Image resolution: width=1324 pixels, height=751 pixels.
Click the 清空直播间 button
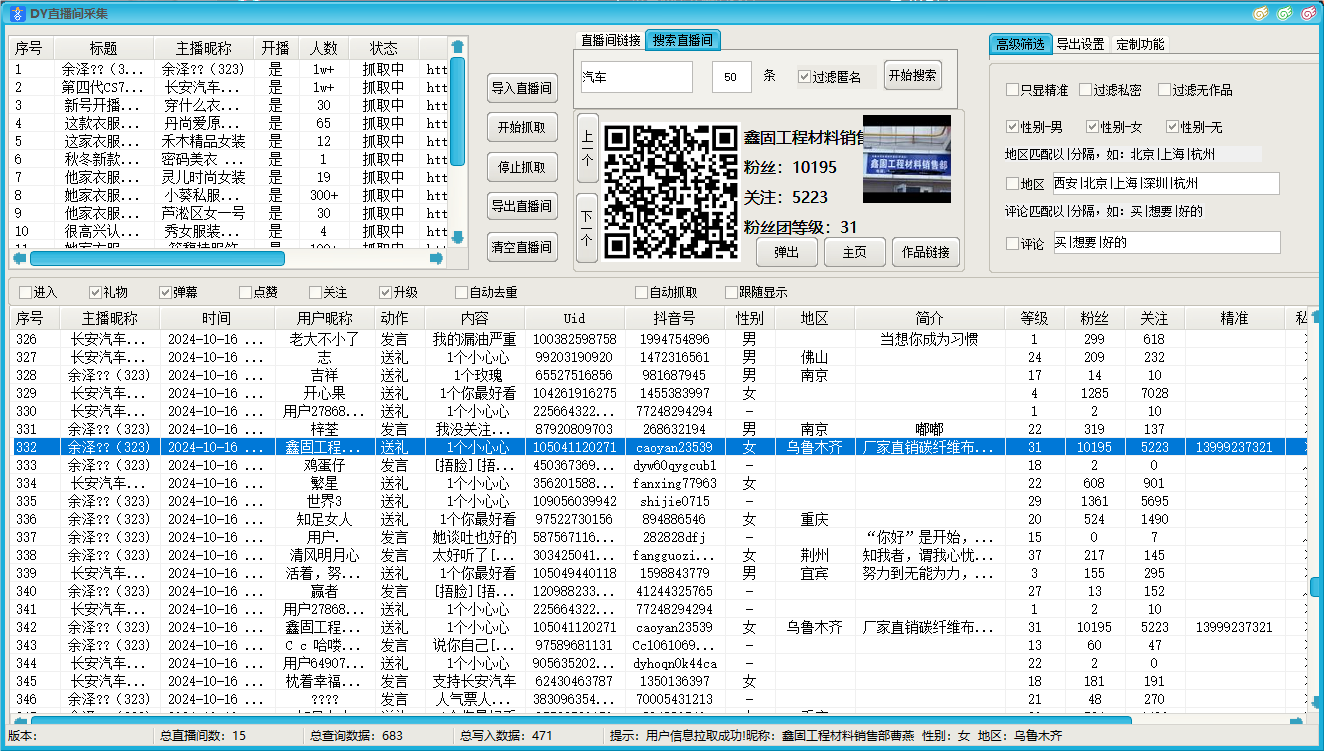click(x=522, y=246)
